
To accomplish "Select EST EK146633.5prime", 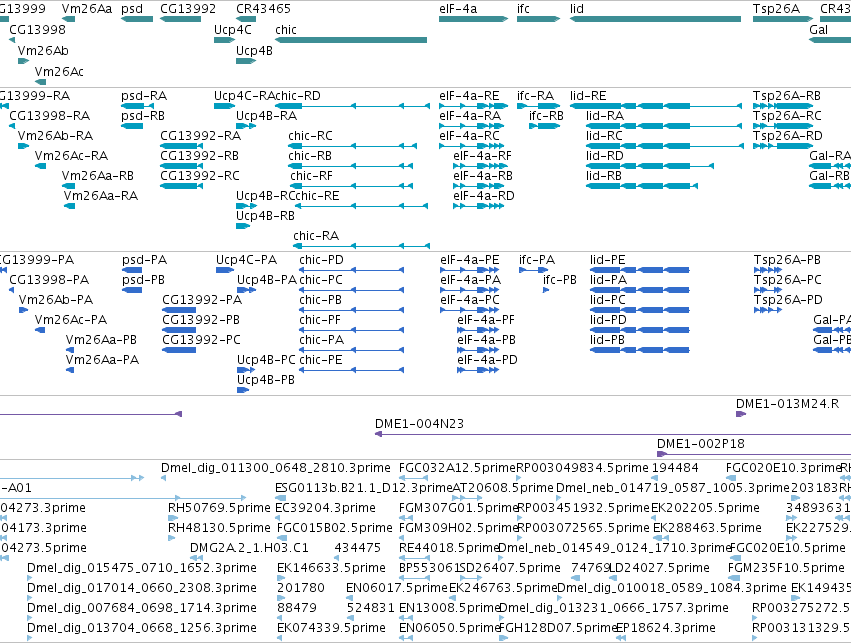I will tap(331, 568).
